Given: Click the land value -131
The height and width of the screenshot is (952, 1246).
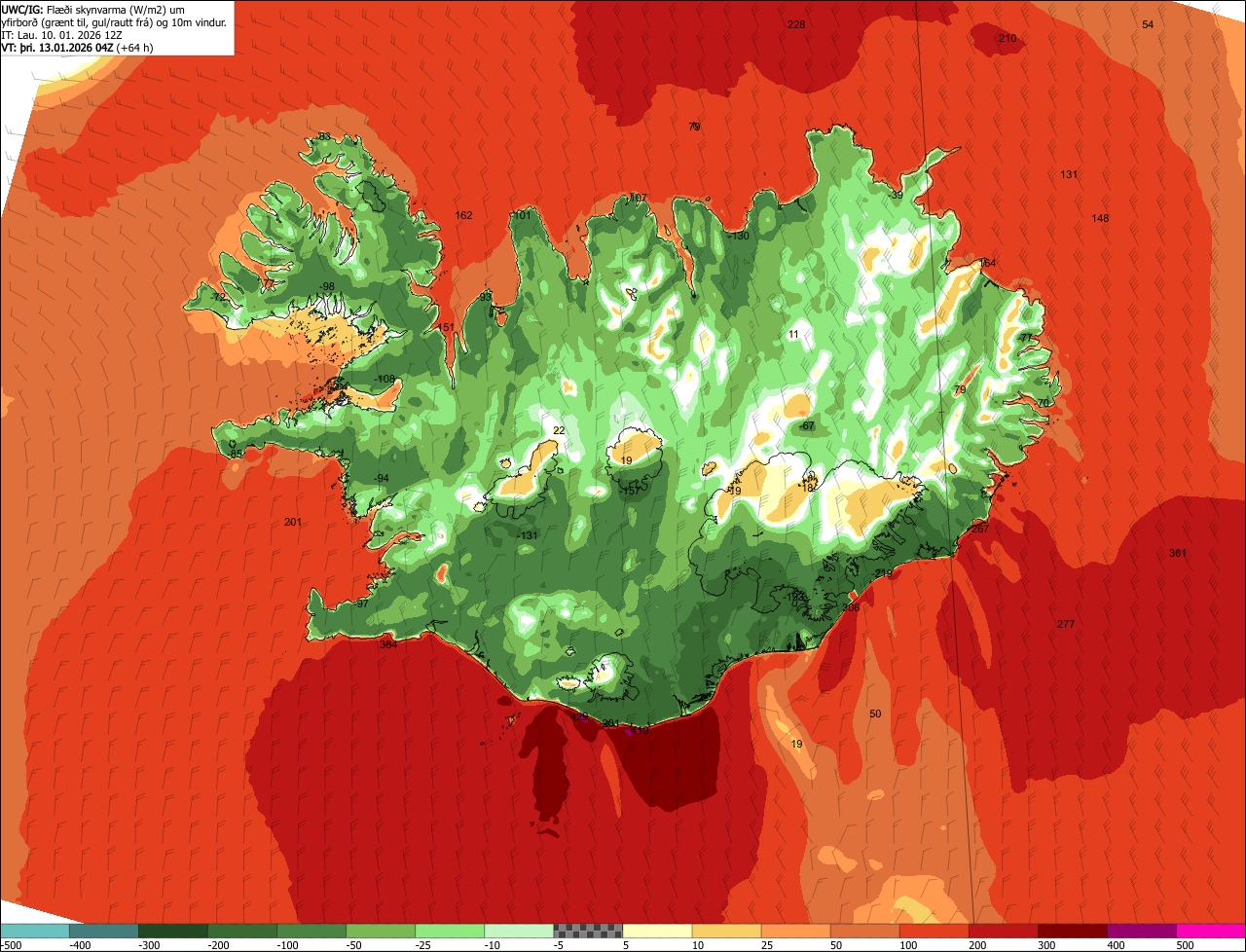Looking at the screenshot, I should pyautogui.click(x=527, y=536).
